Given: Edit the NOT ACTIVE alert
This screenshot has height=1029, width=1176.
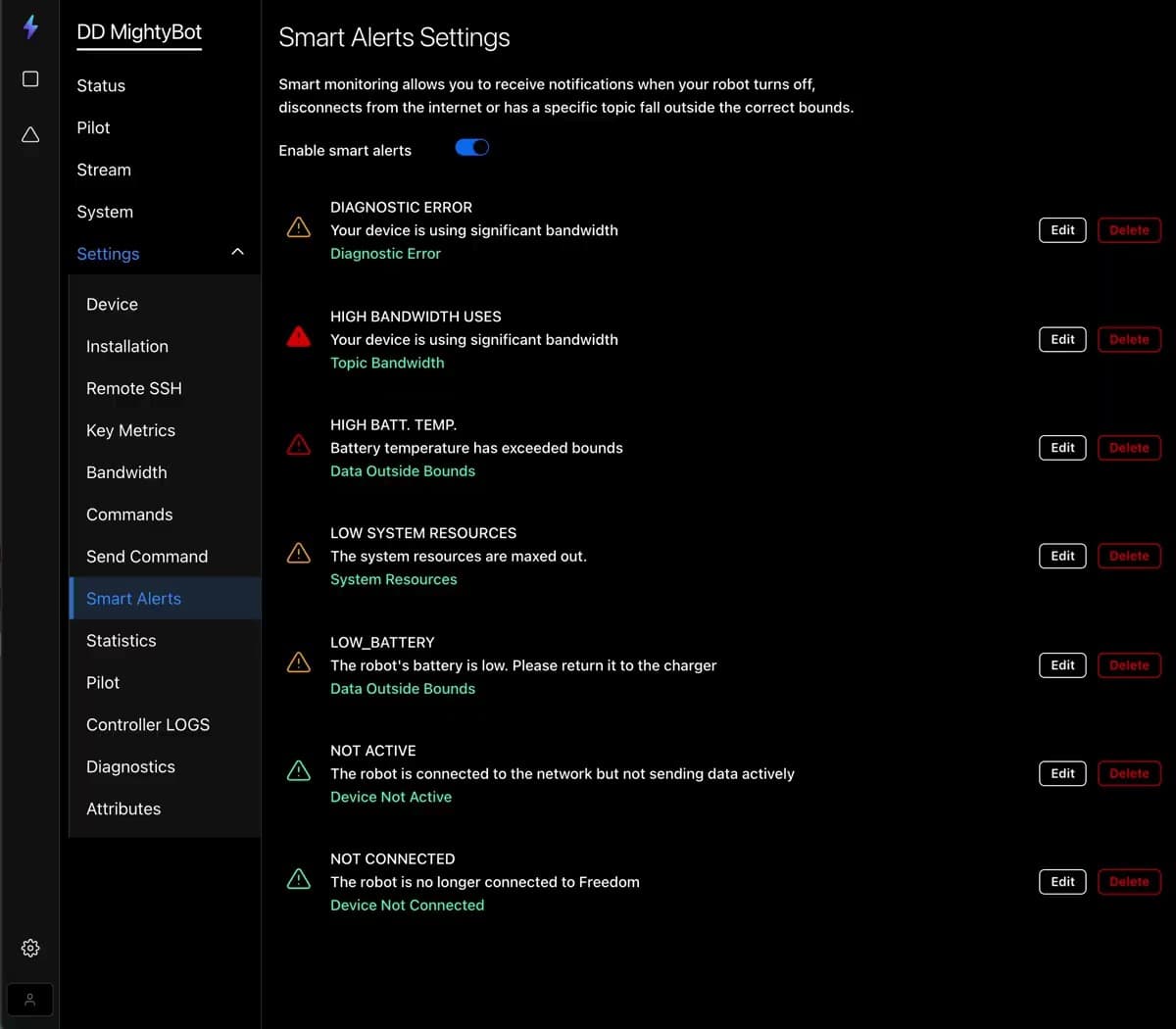Looking at the screenshot, I should click(x=1062, y=773).
